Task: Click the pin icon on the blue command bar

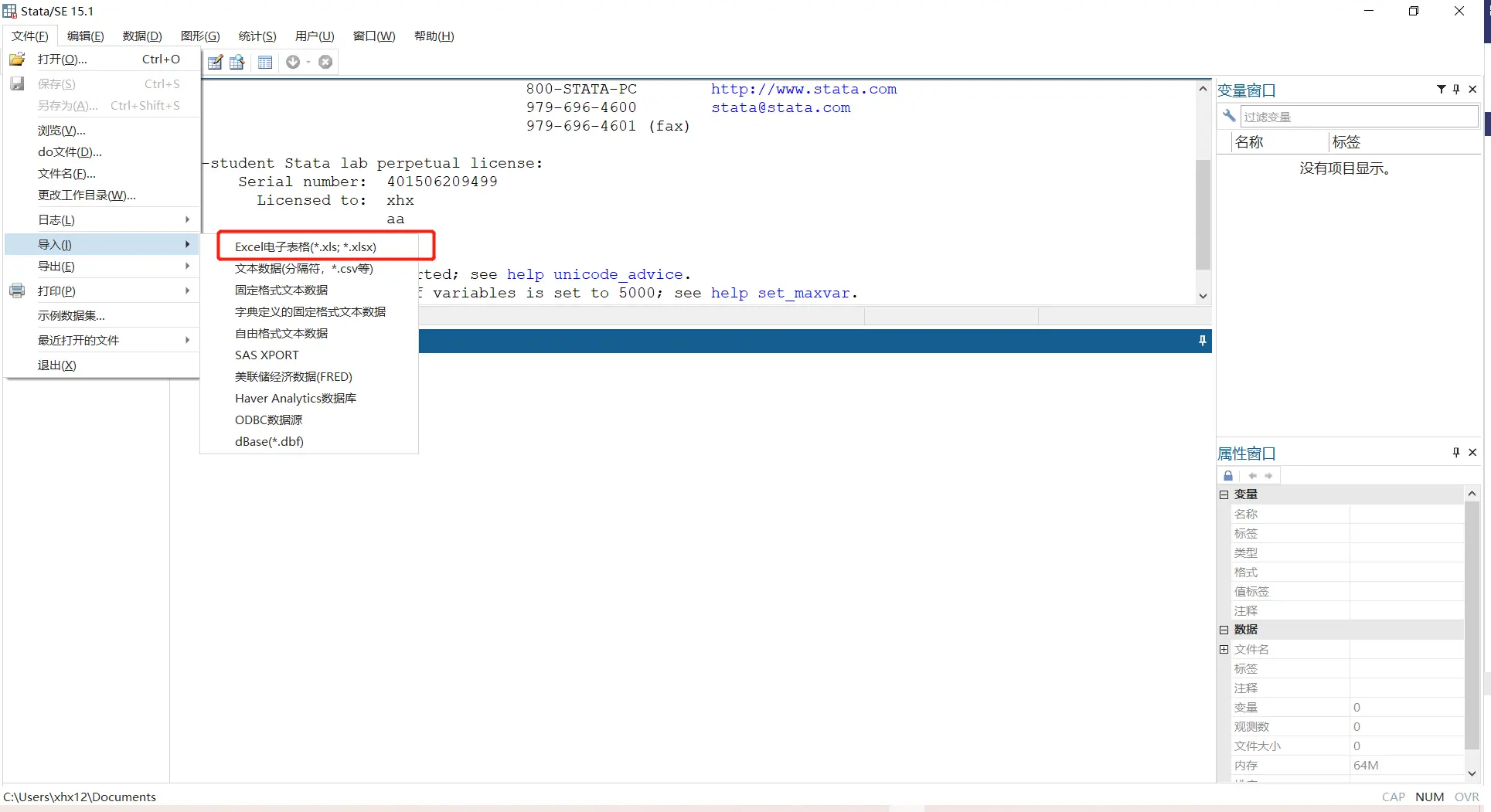Action: 1203,341
